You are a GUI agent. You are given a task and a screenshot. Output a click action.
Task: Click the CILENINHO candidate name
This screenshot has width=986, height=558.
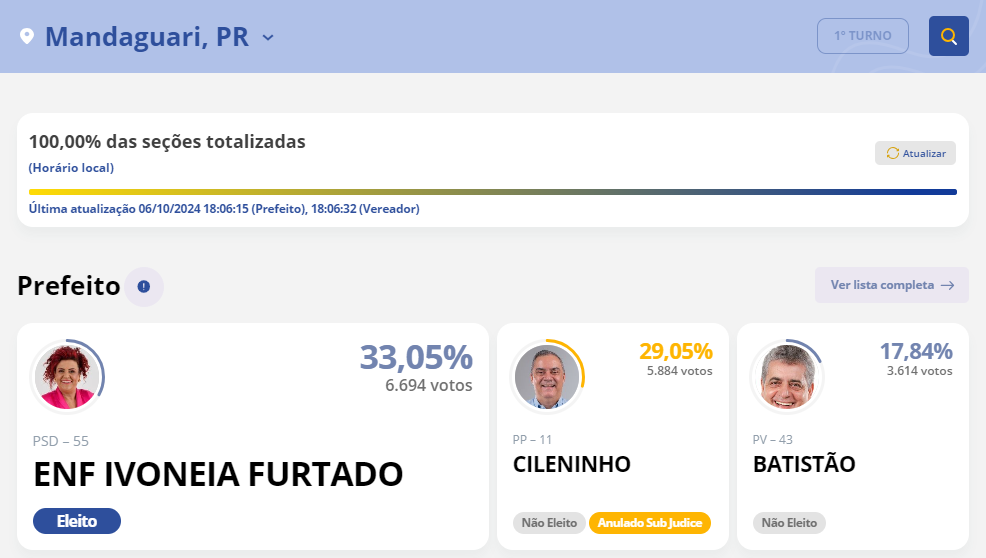coord(572,464)
